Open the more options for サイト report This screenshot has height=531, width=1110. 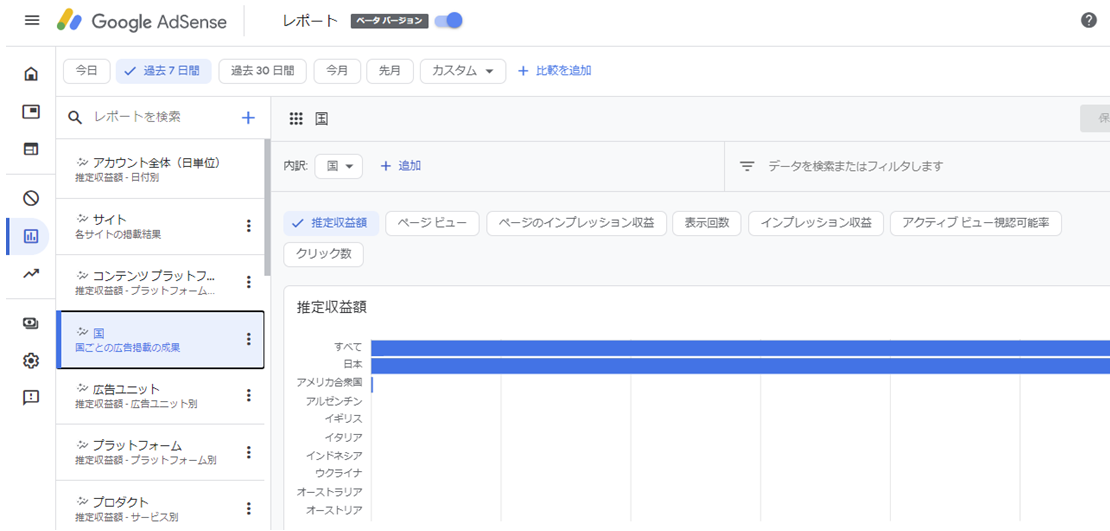click(x=248, y=226)
